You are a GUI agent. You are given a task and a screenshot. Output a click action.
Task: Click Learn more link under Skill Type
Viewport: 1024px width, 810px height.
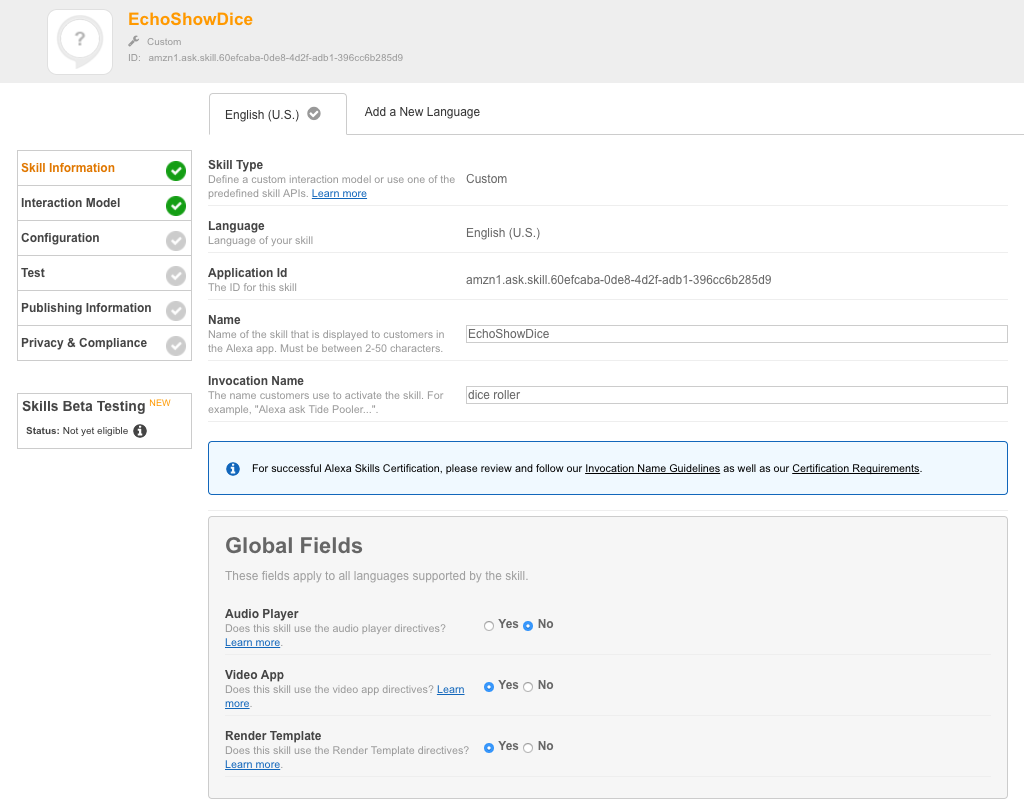coord(339,193)
